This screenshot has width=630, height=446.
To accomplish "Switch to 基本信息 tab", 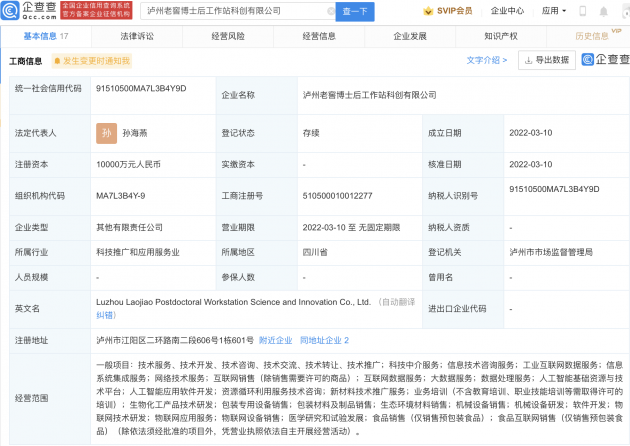I will click(x=46, y=36).
